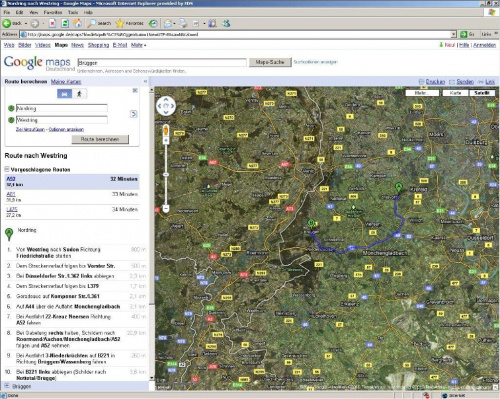The width and height of the screenshot is (500, 399).
Task: Click the Route berechnen button
Action: tap(100, 139)
